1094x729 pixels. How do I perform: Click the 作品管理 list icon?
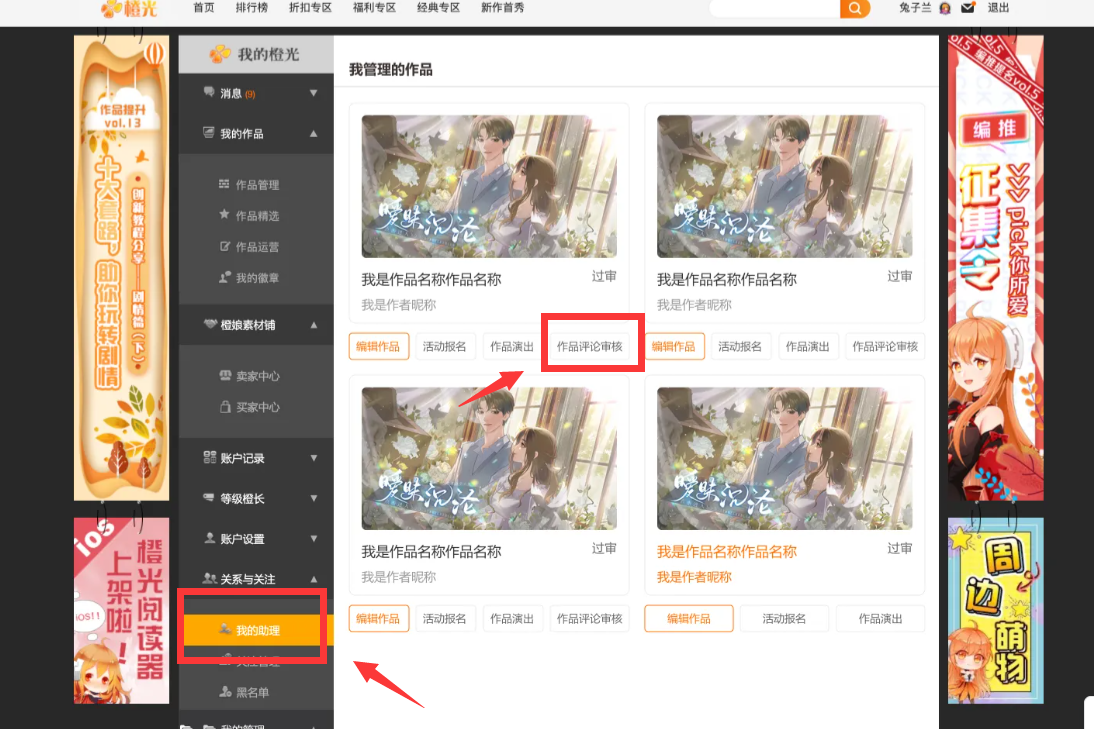[x=224, y=184]
